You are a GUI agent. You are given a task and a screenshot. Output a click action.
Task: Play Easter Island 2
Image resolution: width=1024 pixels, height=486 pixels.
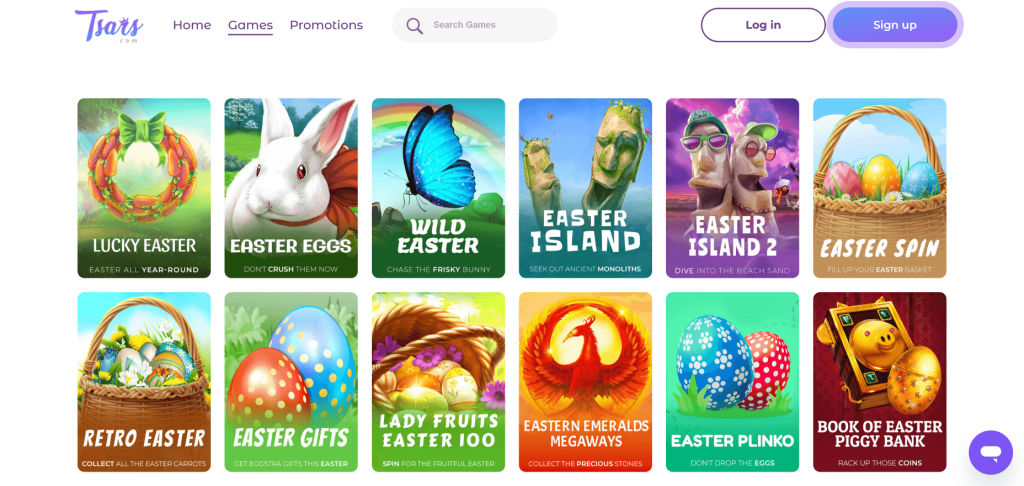[x=732, y=188]
